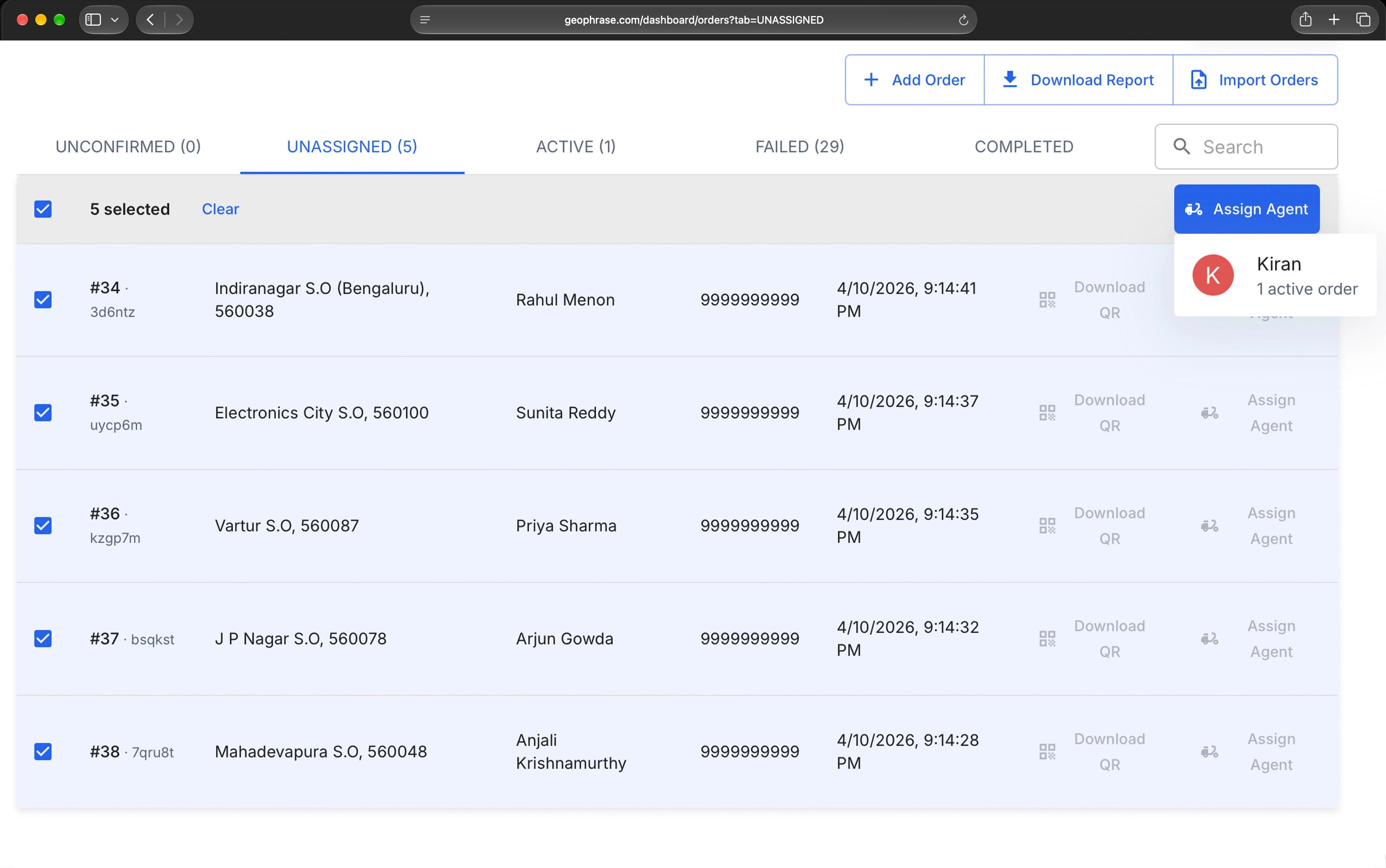
Task: Click the Download Report button
Action: click(x=1078, y=80)
